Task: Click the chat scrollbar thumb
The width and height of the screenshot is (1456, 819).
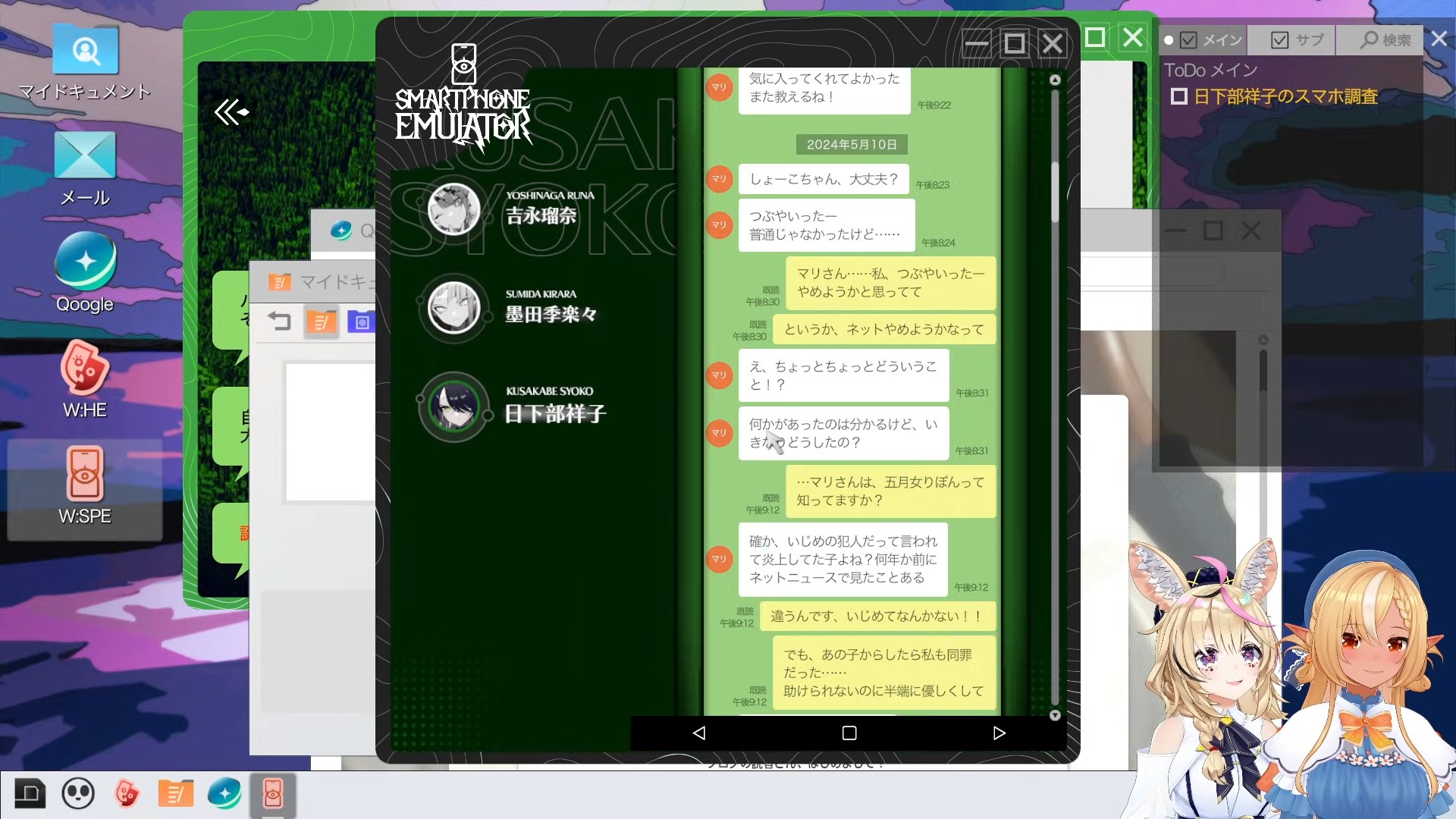Action: (x=1055, y=191)
